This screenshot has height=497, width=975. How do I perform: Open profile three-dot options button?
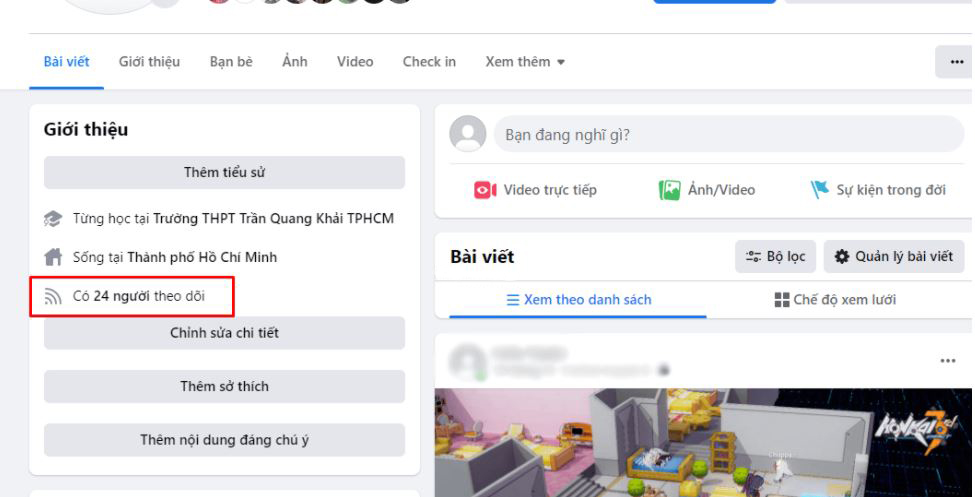[955, 62]
